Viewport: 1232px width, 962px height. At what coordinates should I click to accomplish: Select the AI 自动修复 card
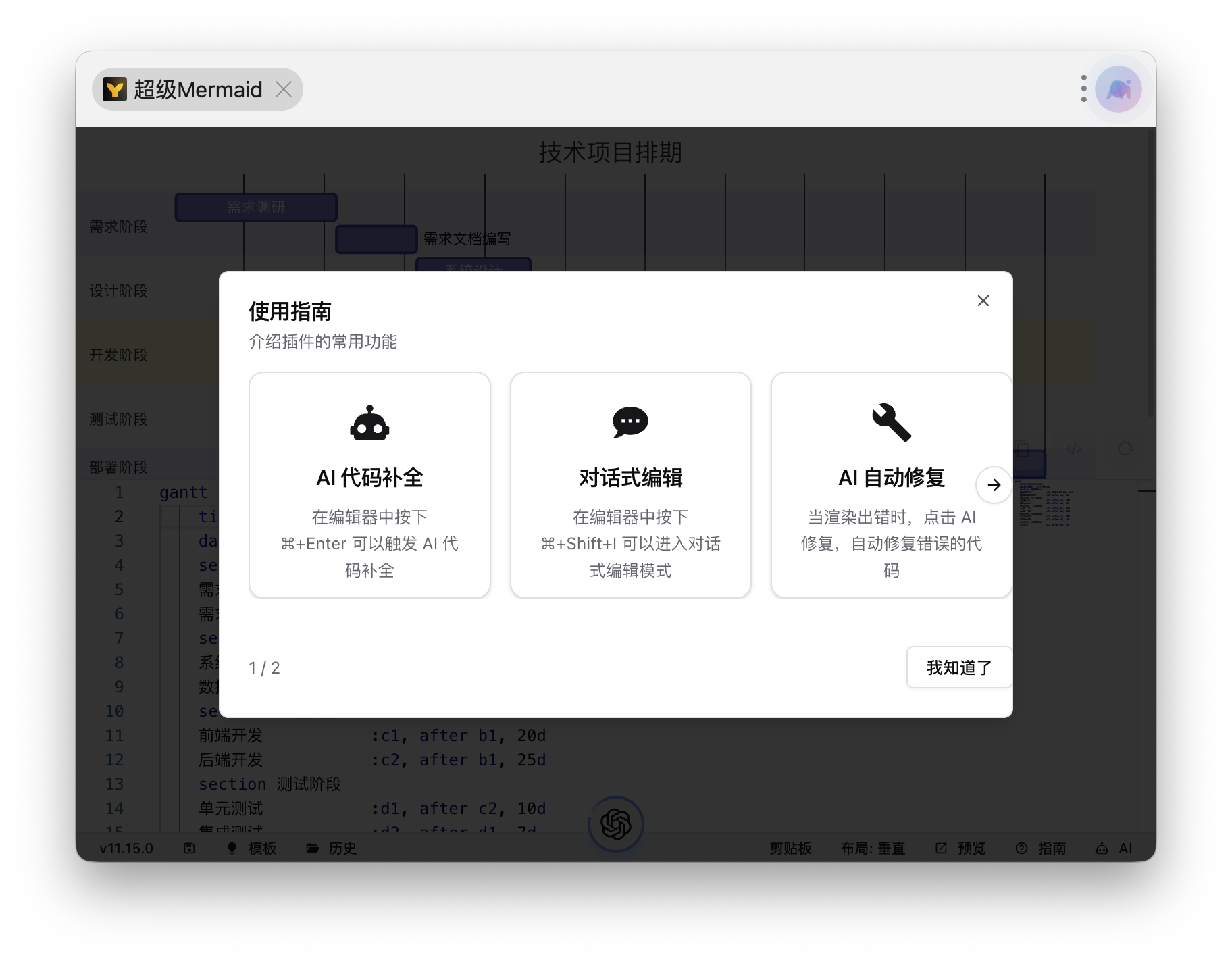(891, 485)
